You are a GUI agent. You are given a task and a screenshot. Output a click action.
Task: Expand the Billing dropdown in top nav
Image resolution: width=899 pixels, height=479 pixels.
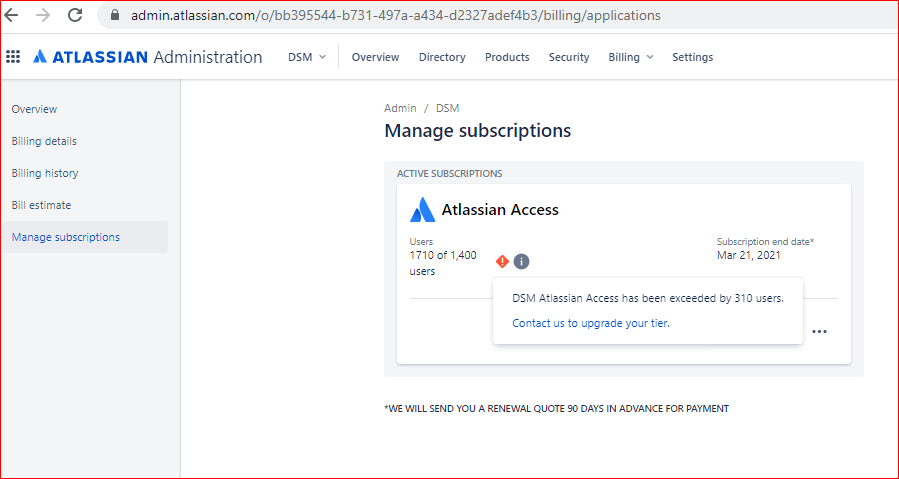coord(631,57)
